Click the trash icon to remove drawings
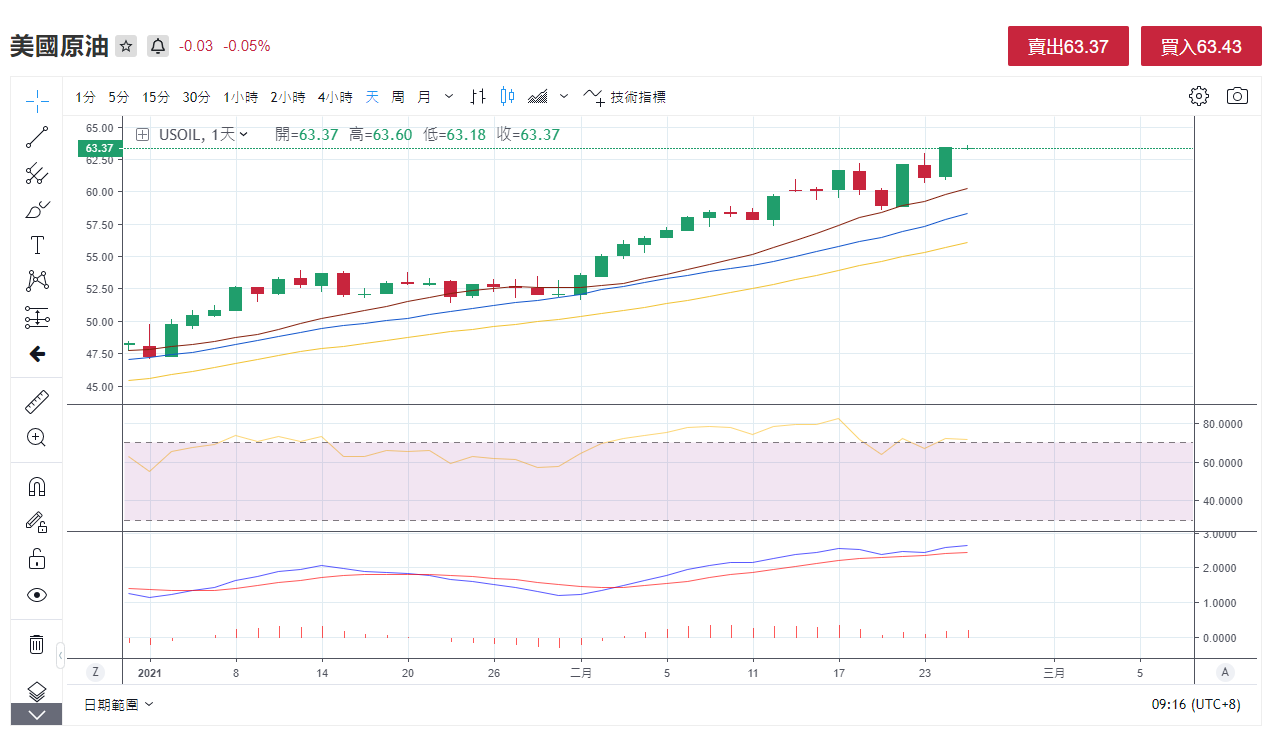 (37, 644)
